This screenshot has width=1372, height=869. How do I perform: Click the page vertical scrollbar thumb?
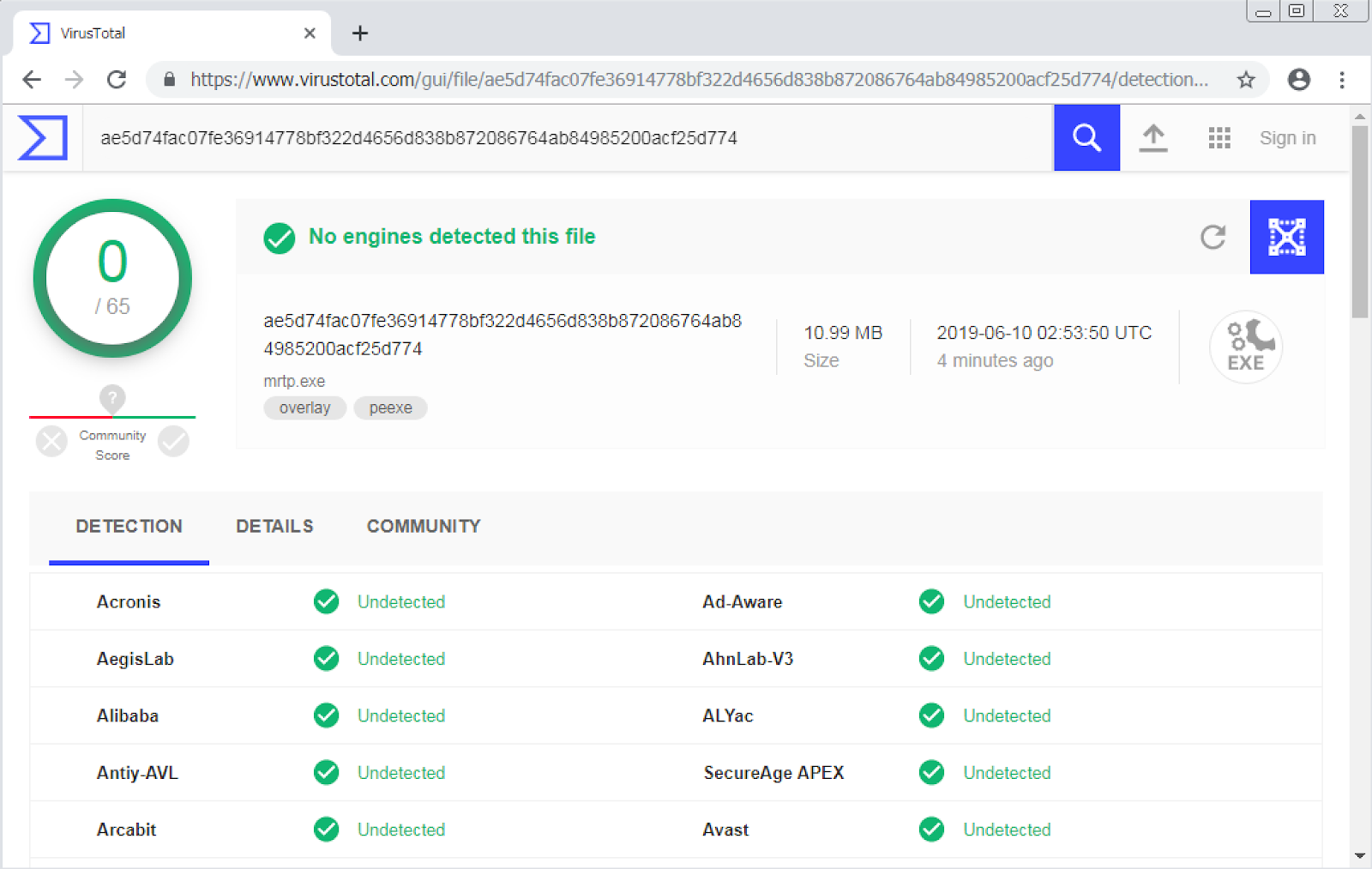(x=1360, y=223)
